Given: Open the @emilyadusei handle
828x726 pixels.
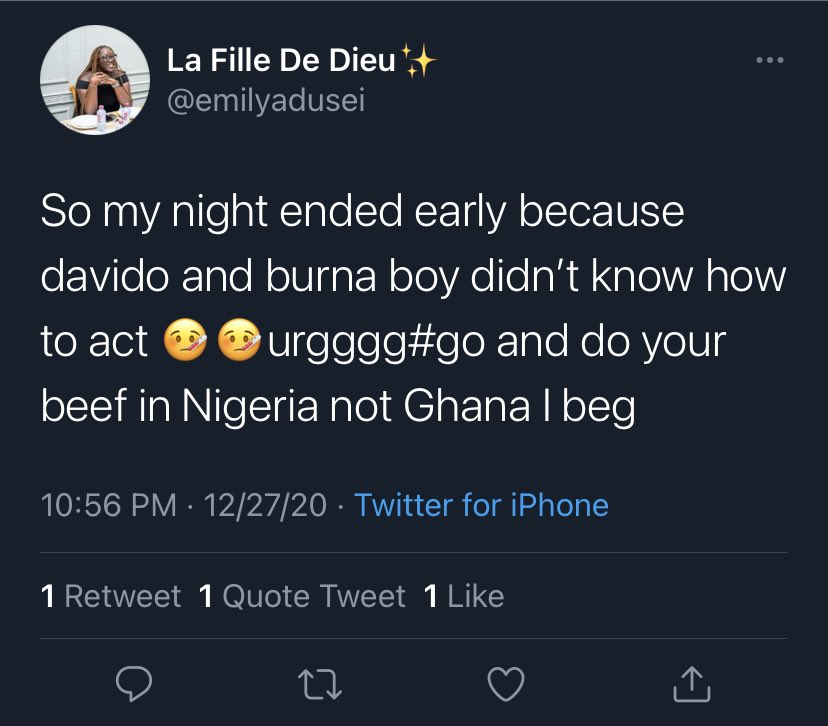Looking at the screenshot, I should (x=267, y=102).
